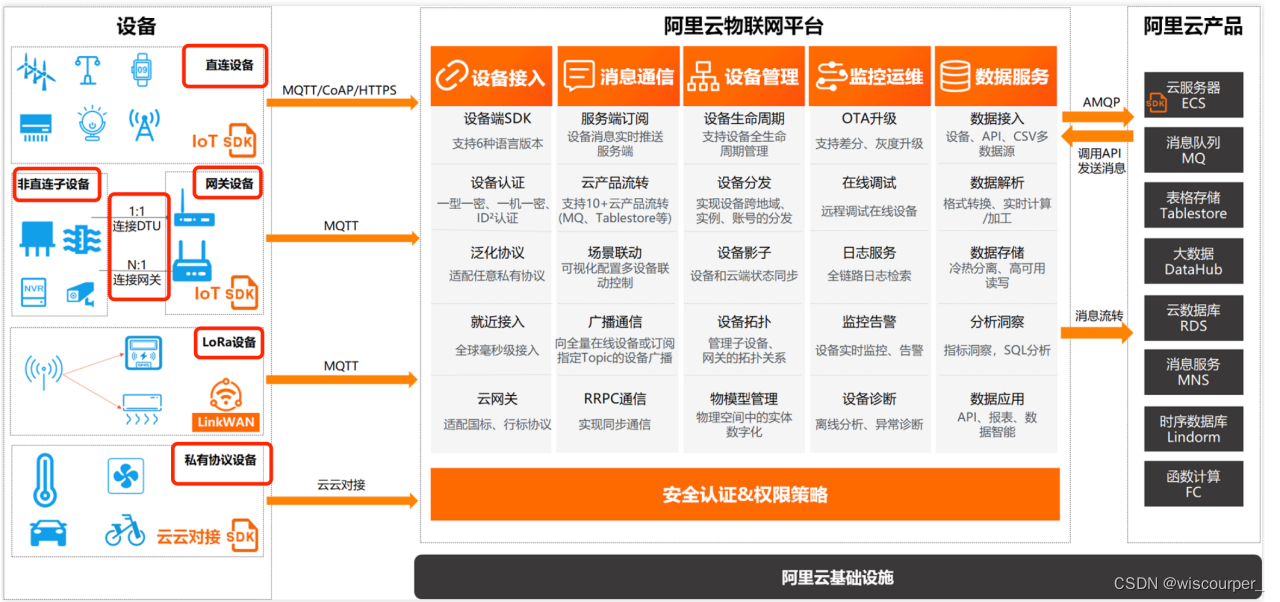This screenshot has width=1280, height=602.
Task: Click the LinkWAN icon
Action: point(225,405)
